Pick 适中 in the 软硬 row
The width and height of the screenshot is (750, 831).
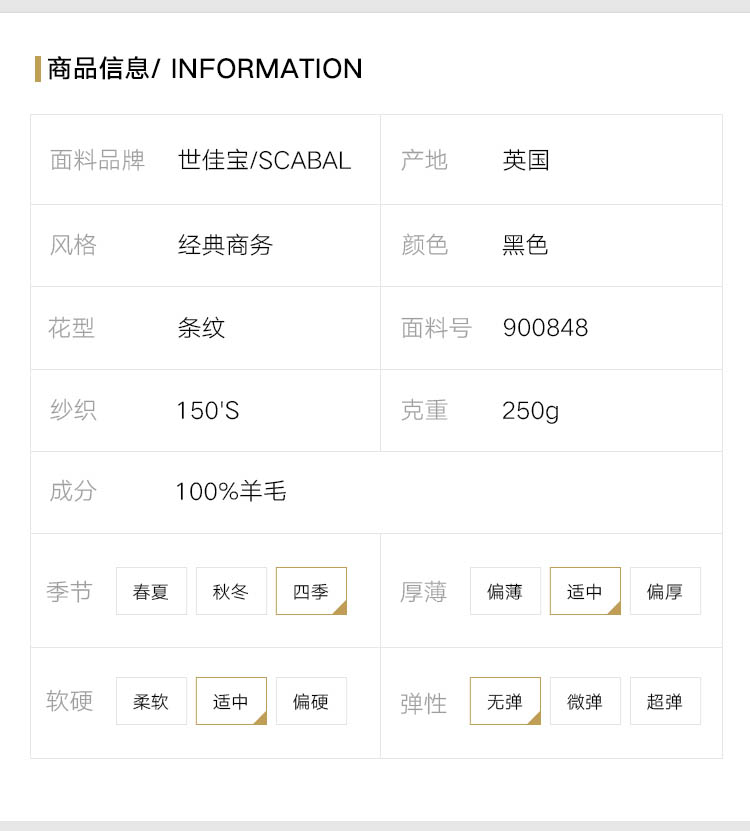(x=231, y=701)
